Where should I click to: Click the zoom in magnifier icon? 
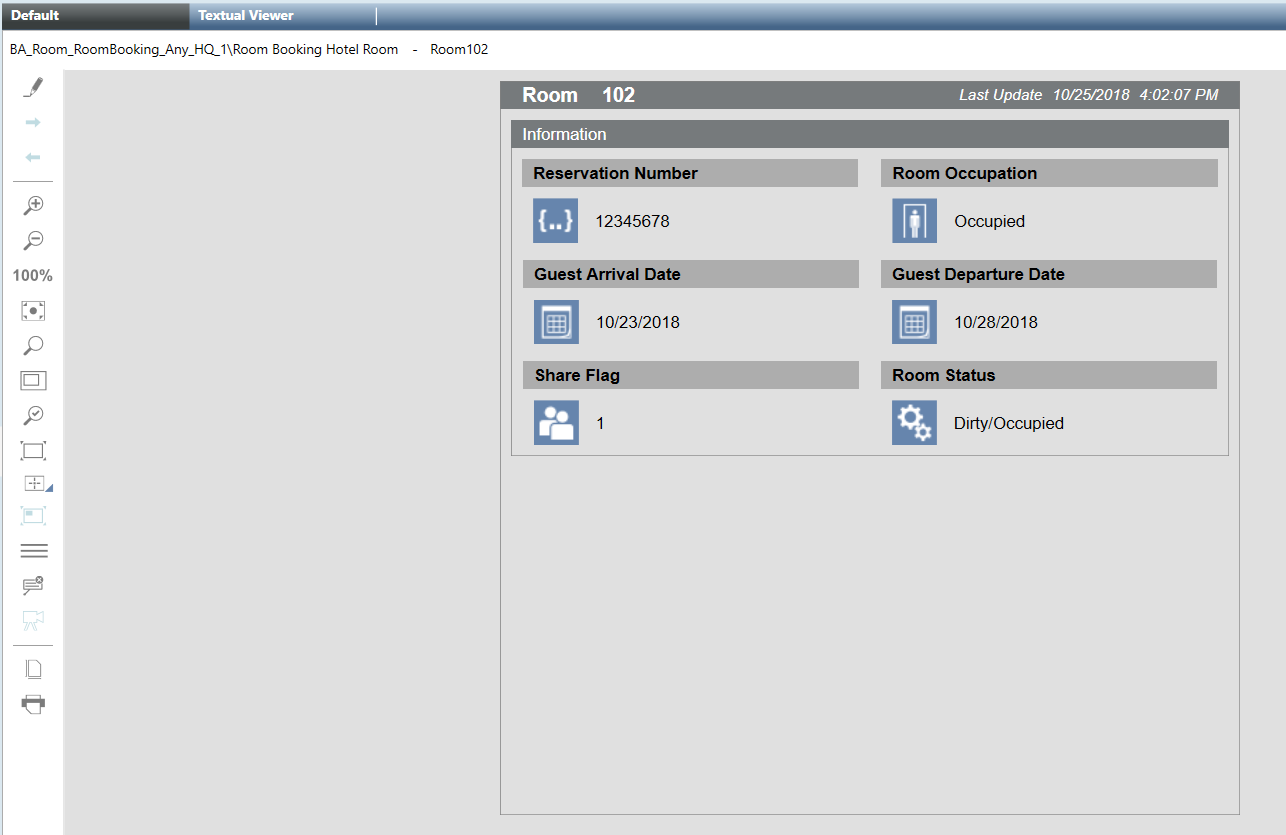[33, 204]
